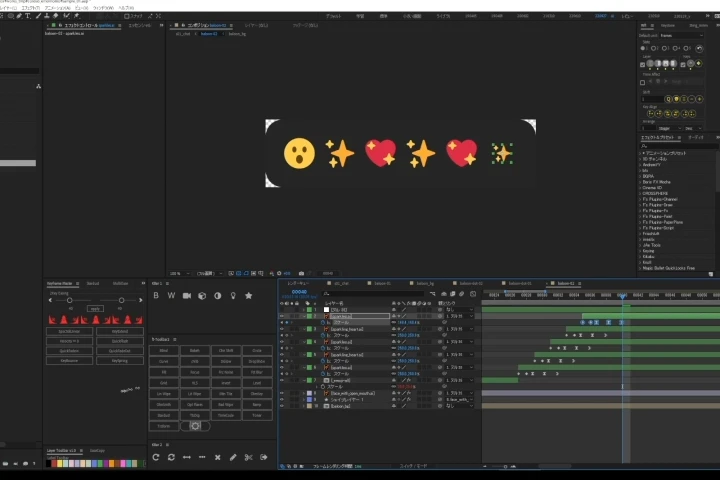Click the circular reset icon beside slot 5
Screen dimensions: 720x480
pyautogui.click(x=699, y=48)
